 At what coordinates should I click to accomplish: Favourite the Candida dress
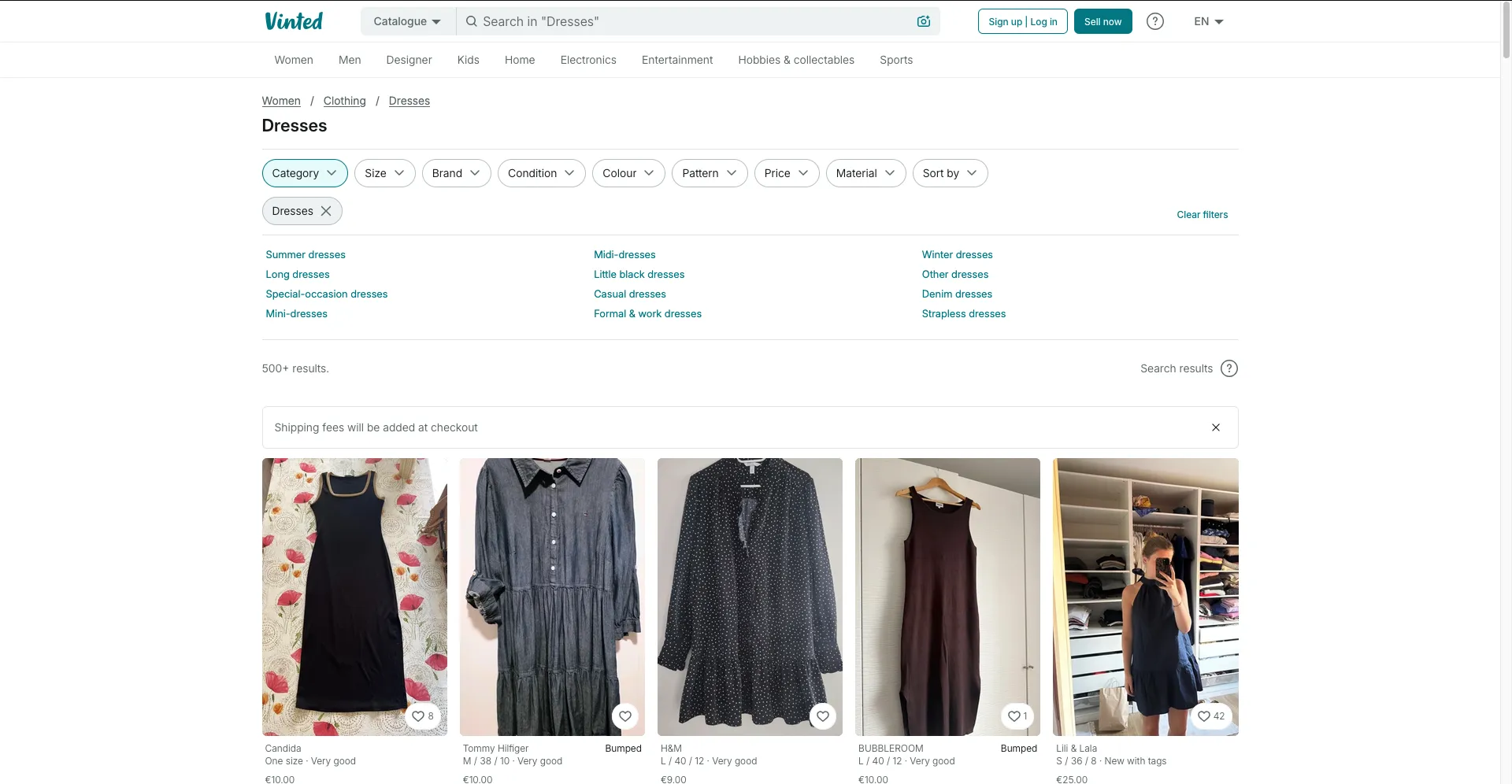click(x=424, y=716)
